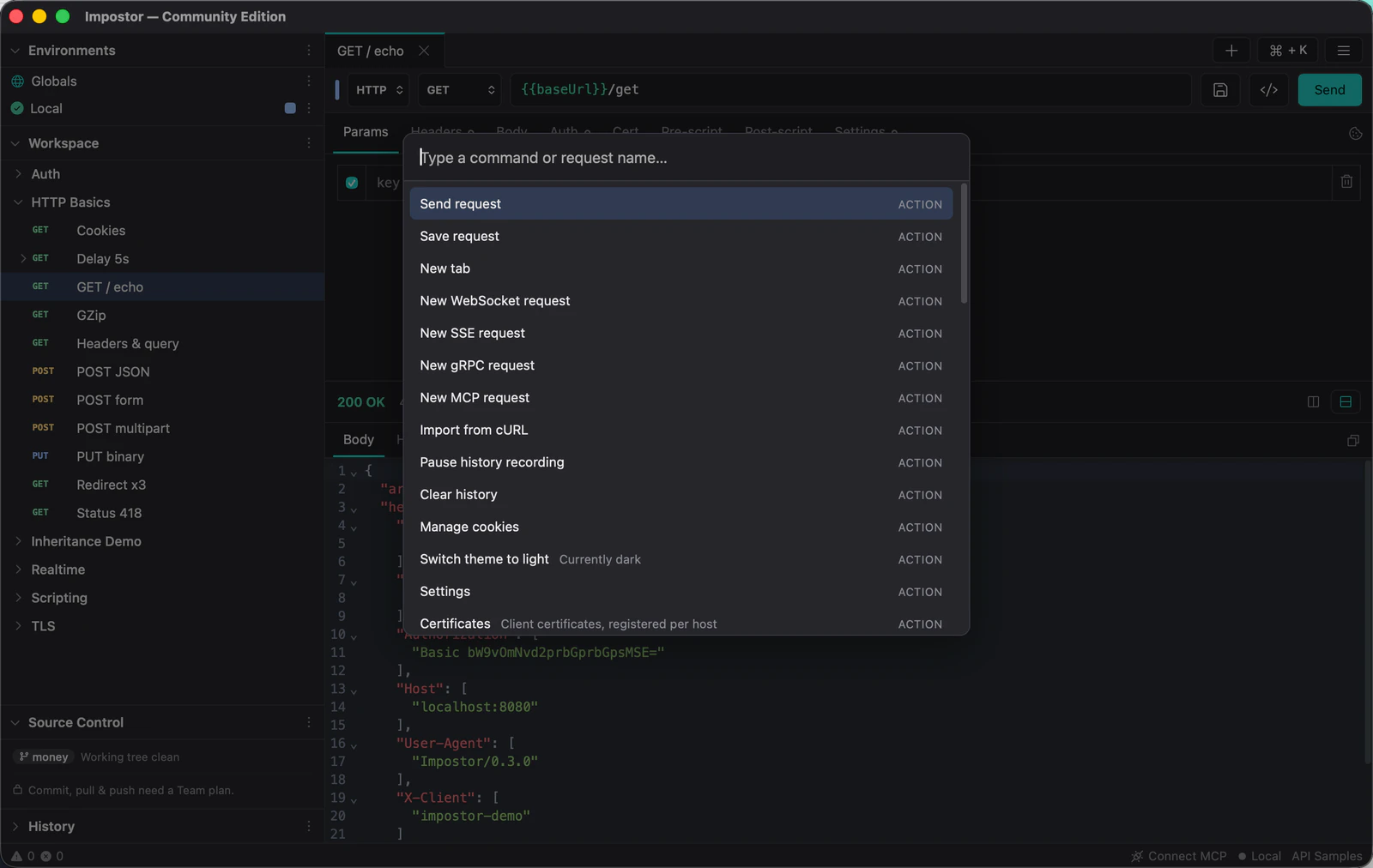Click the cookie icon near Params tabs
The height and width of the screenshot is (868, 1373).
1356,134
